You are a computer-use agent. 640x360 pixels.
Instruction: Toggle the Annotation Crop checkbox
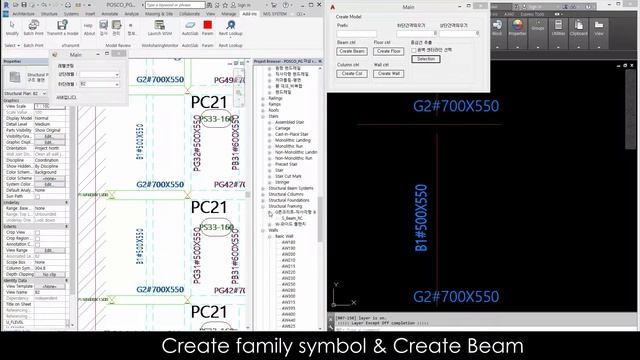point(38,244)
